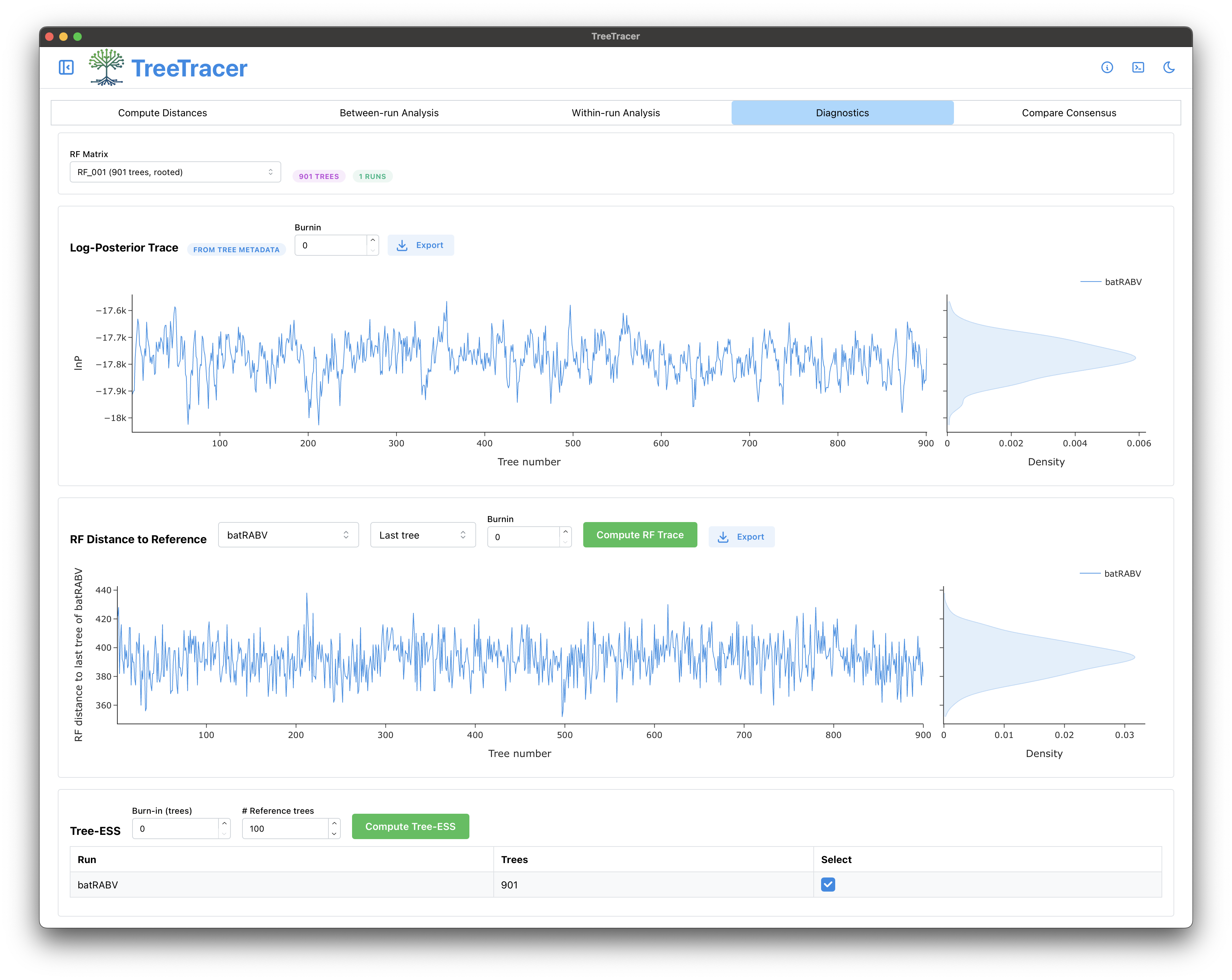Export the Log-Posterior Trace data
1232x980 pixels.
[420, 245]
